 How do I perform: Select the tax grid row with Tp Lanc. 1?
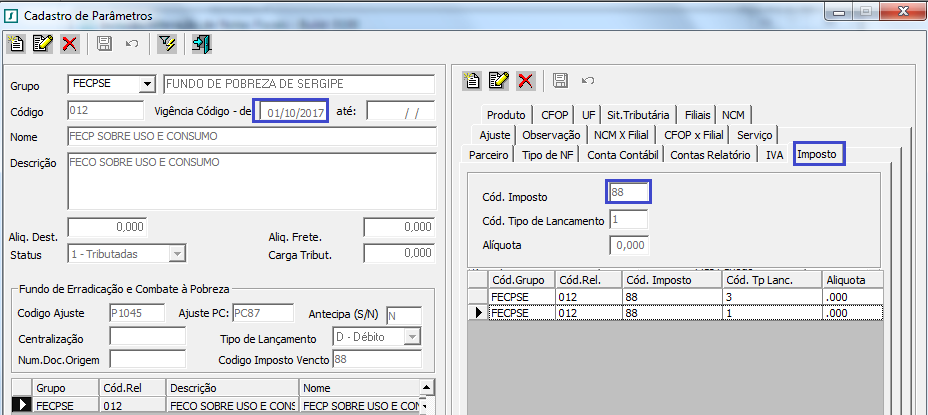pos(676,313)
